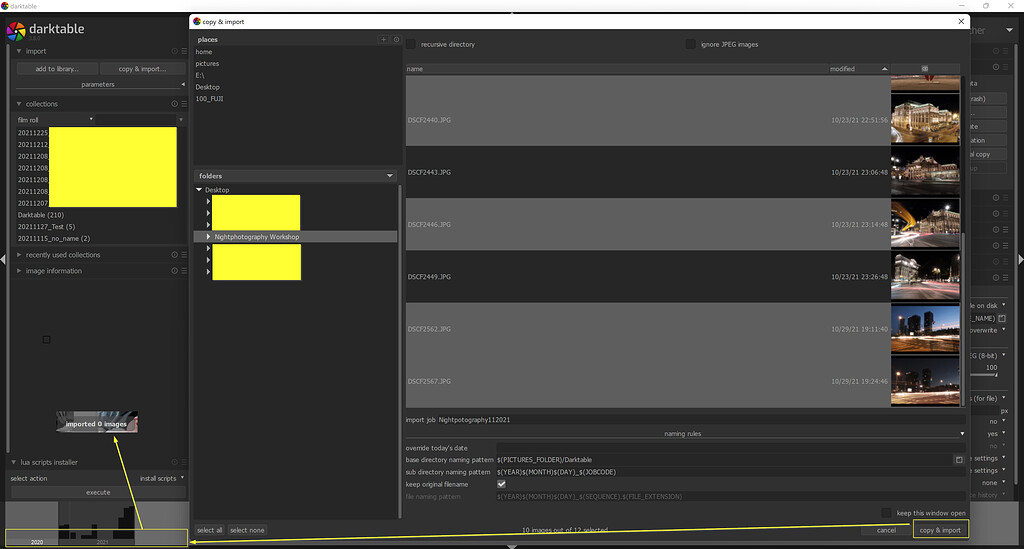Open Darktable (210) film roll
This screenshot has height=549, width=1024.
pos(40,215)
